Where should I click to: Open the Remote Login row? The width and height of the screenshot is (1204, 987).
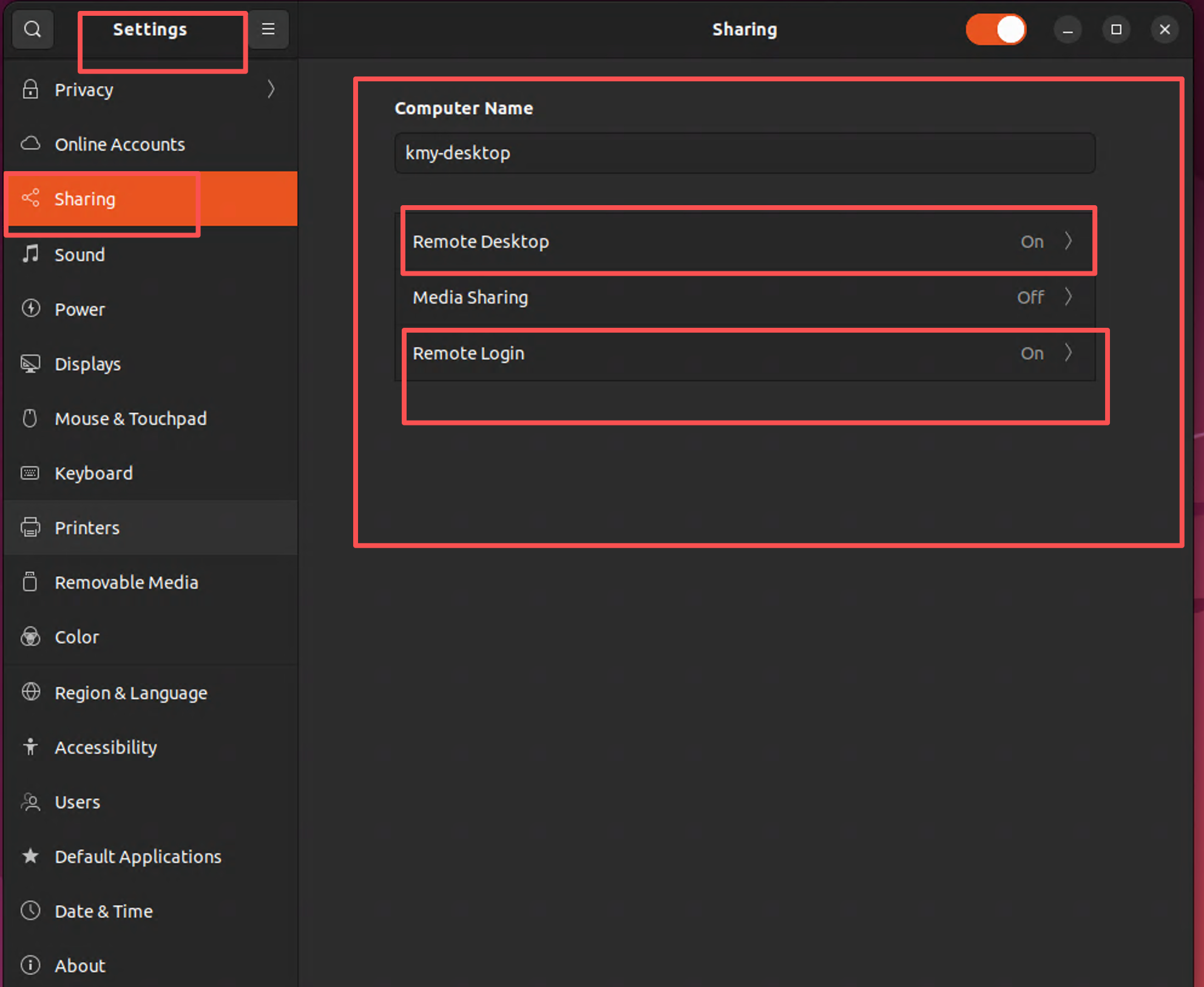click(745, 353)
